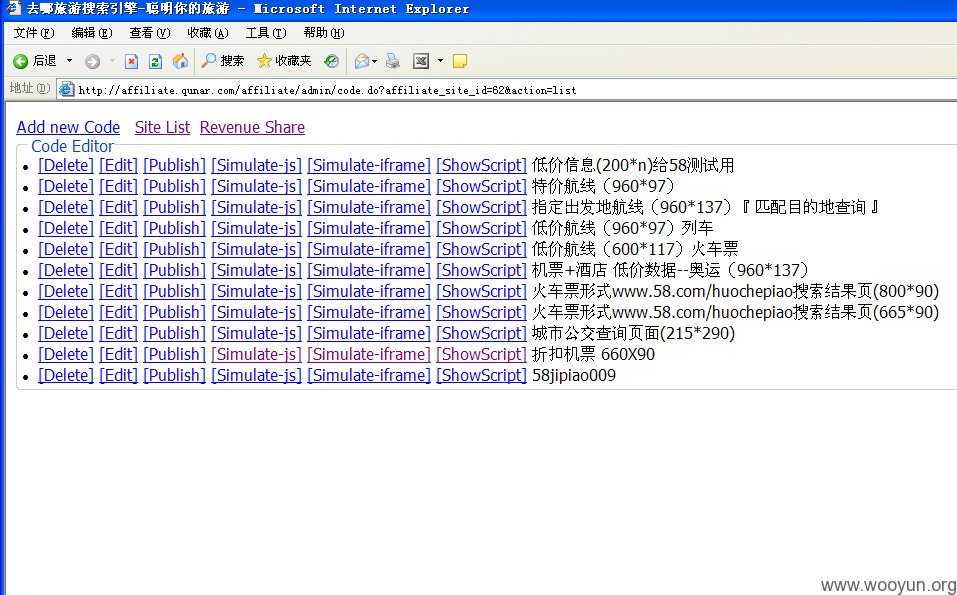957x595 pixels.
Task: Open the 编辑(E) menu
Action: tap(92, 33)
